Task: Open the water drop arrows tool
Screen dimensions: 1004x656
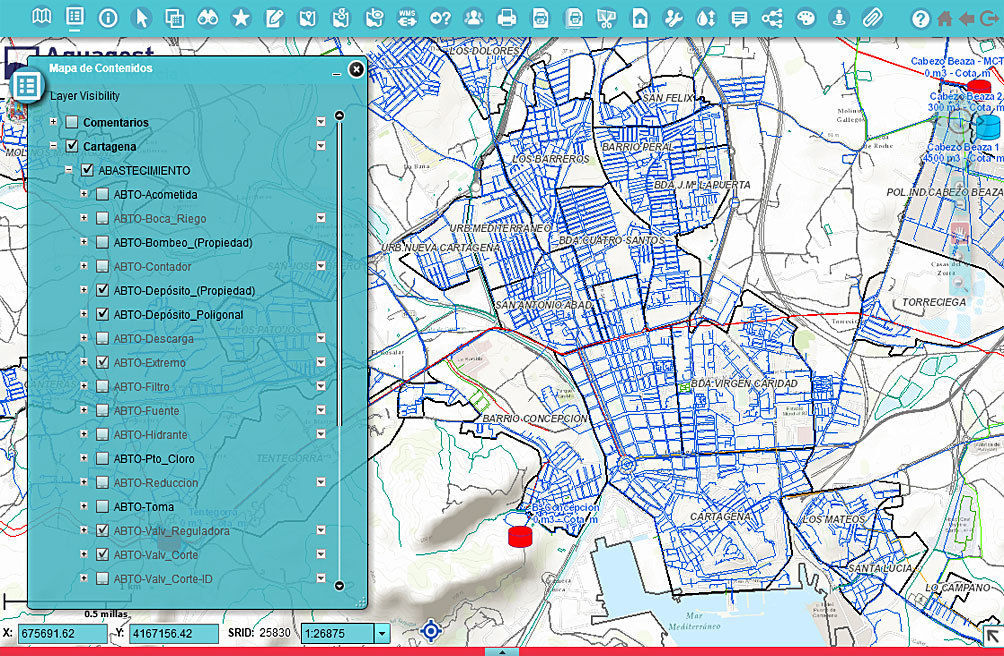Action: tap(706, 18)
